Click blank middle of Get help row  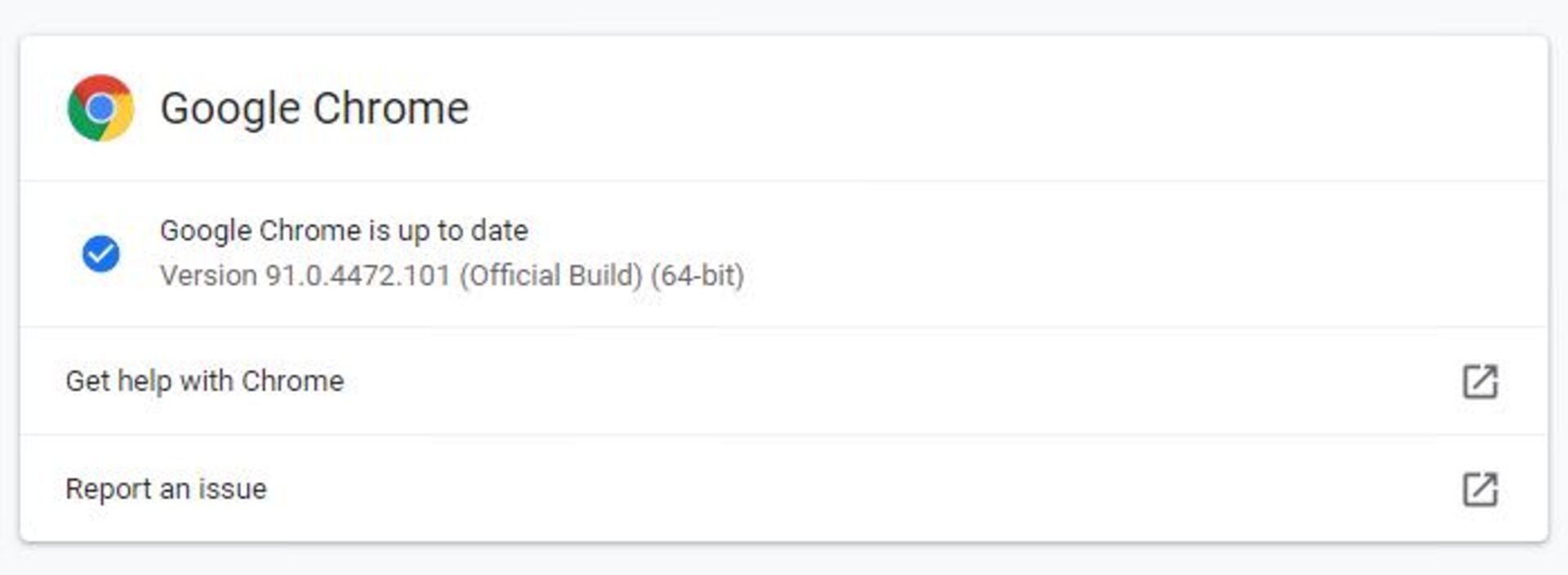(x=898, y=381)
